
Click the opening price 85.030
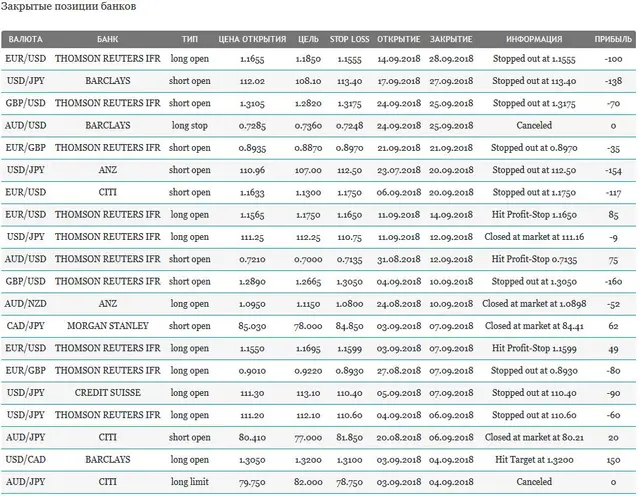(252, 326)
